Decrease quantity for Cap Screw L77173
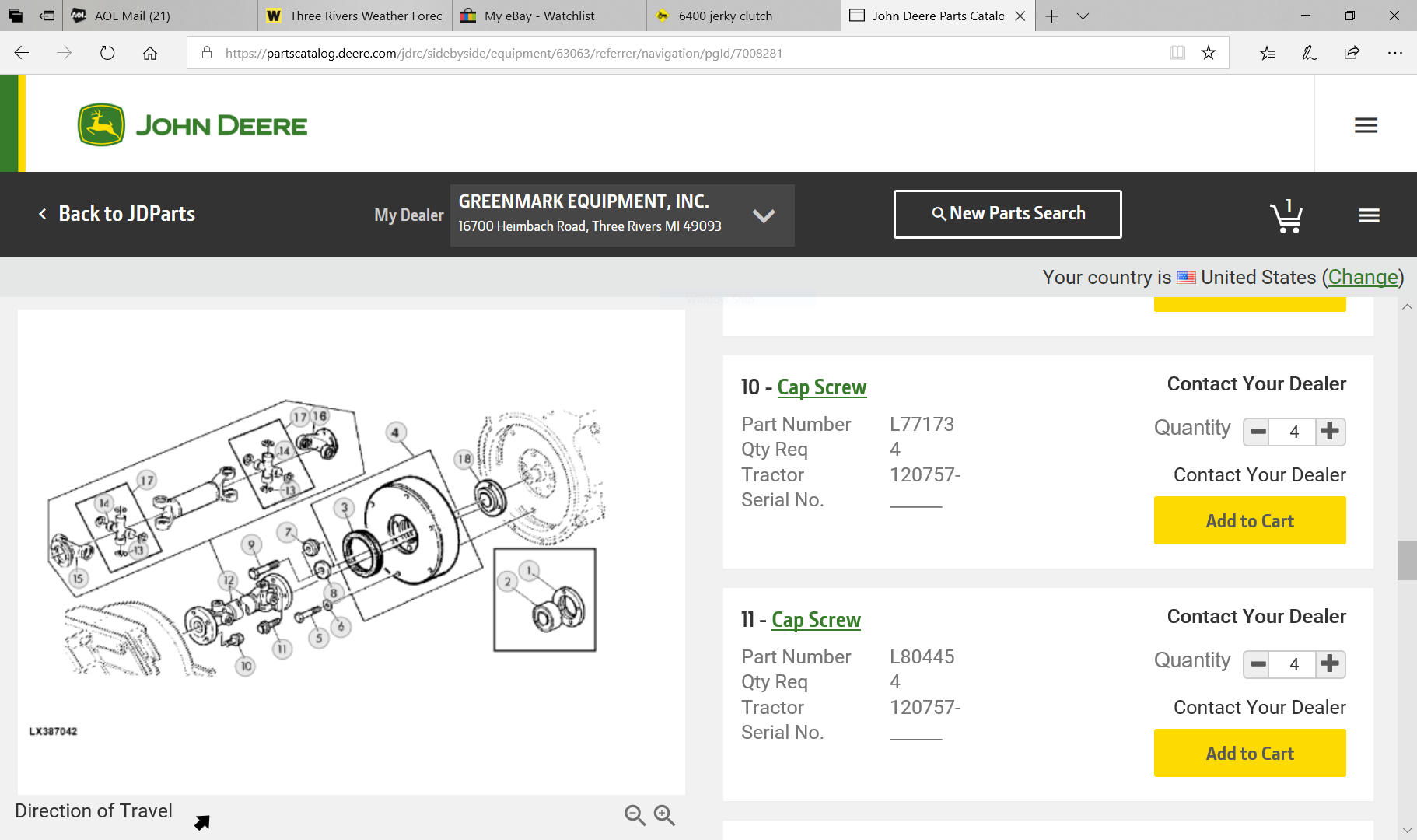Screen dimensions: 1417x840 1258,431
